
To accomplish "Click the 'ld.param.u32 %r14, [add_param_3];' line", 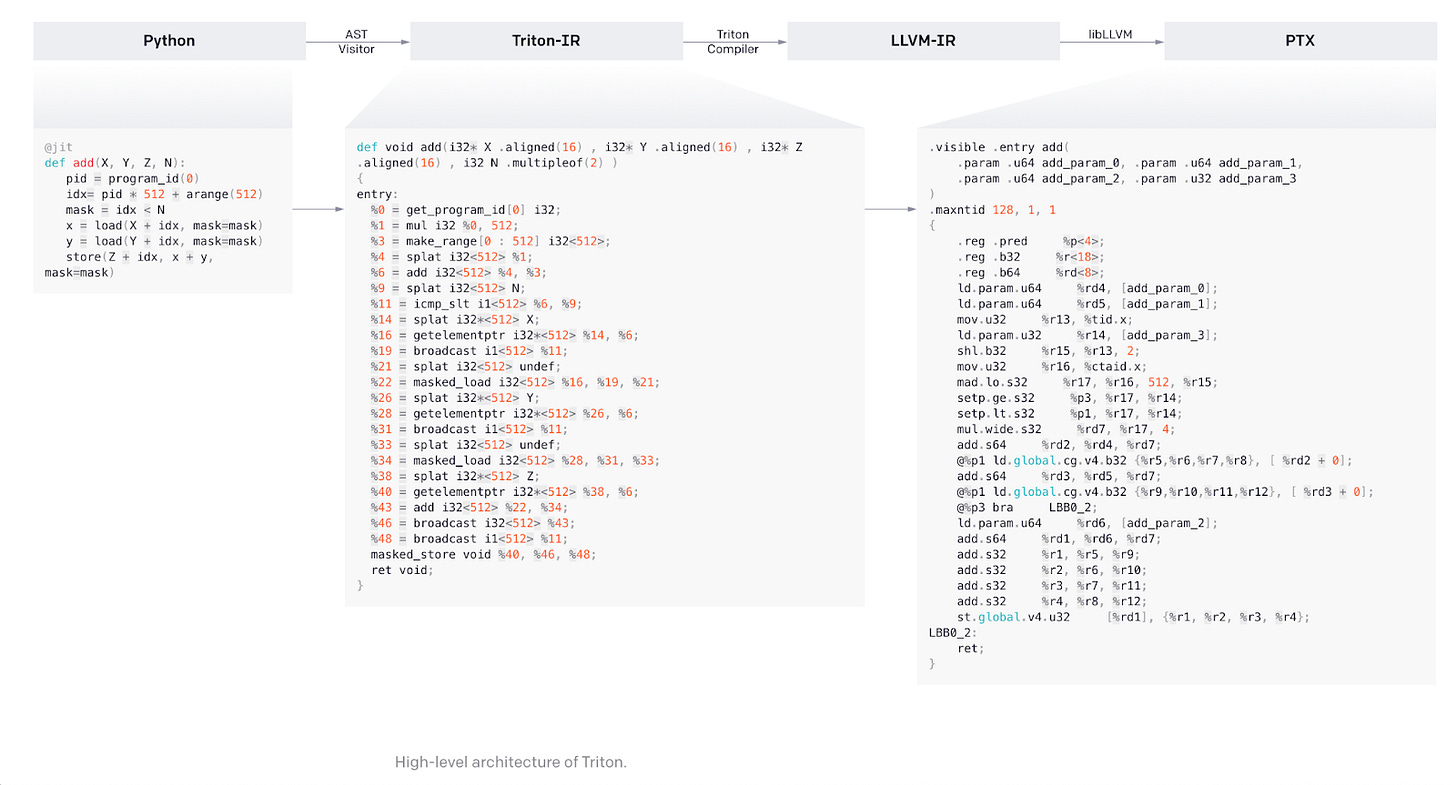I will pos(1088,335).
